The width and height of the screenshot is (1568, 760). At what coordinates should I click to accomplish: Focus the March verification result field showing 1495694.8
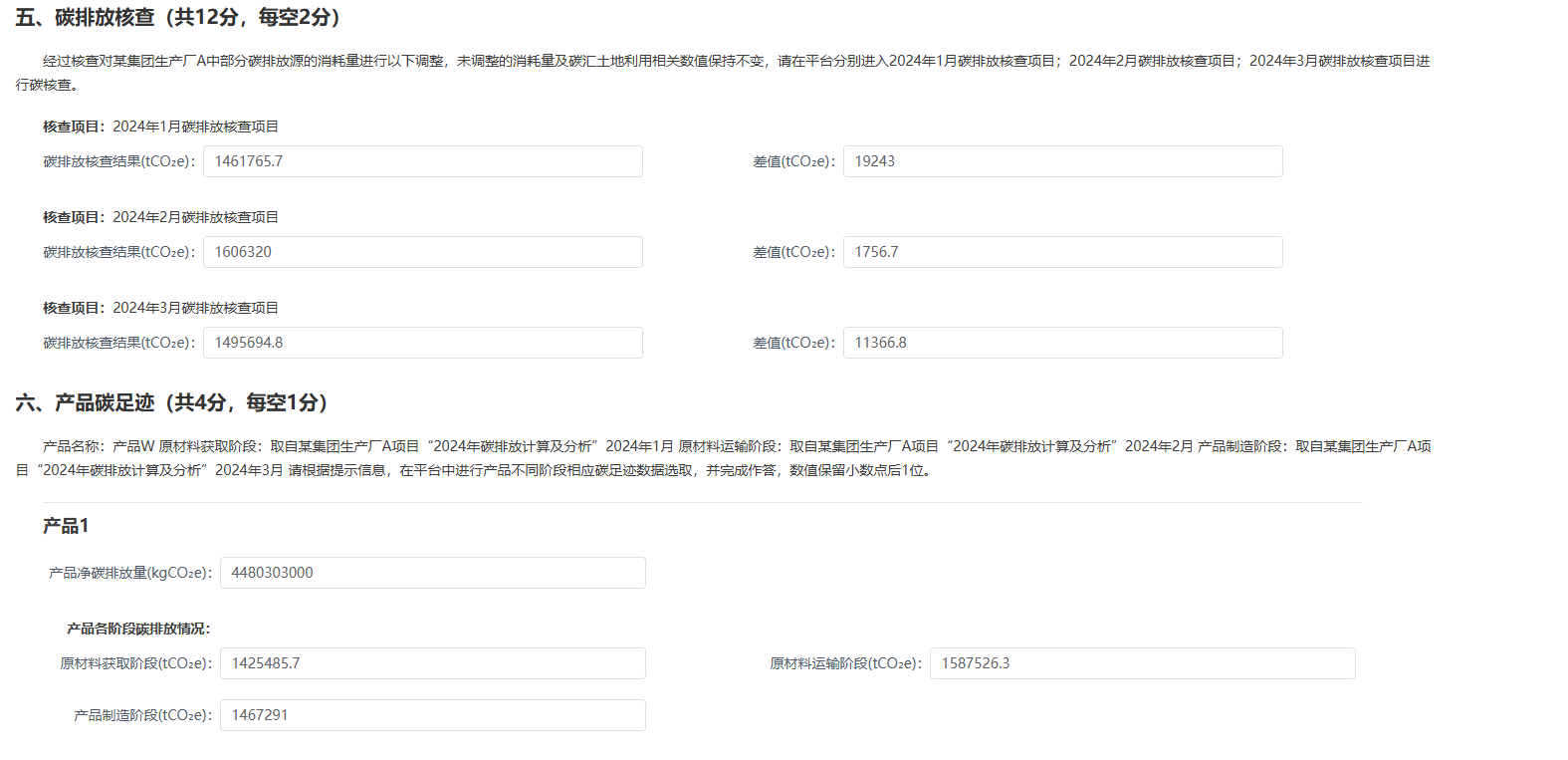pyautogui.click(x=422, y=343)
